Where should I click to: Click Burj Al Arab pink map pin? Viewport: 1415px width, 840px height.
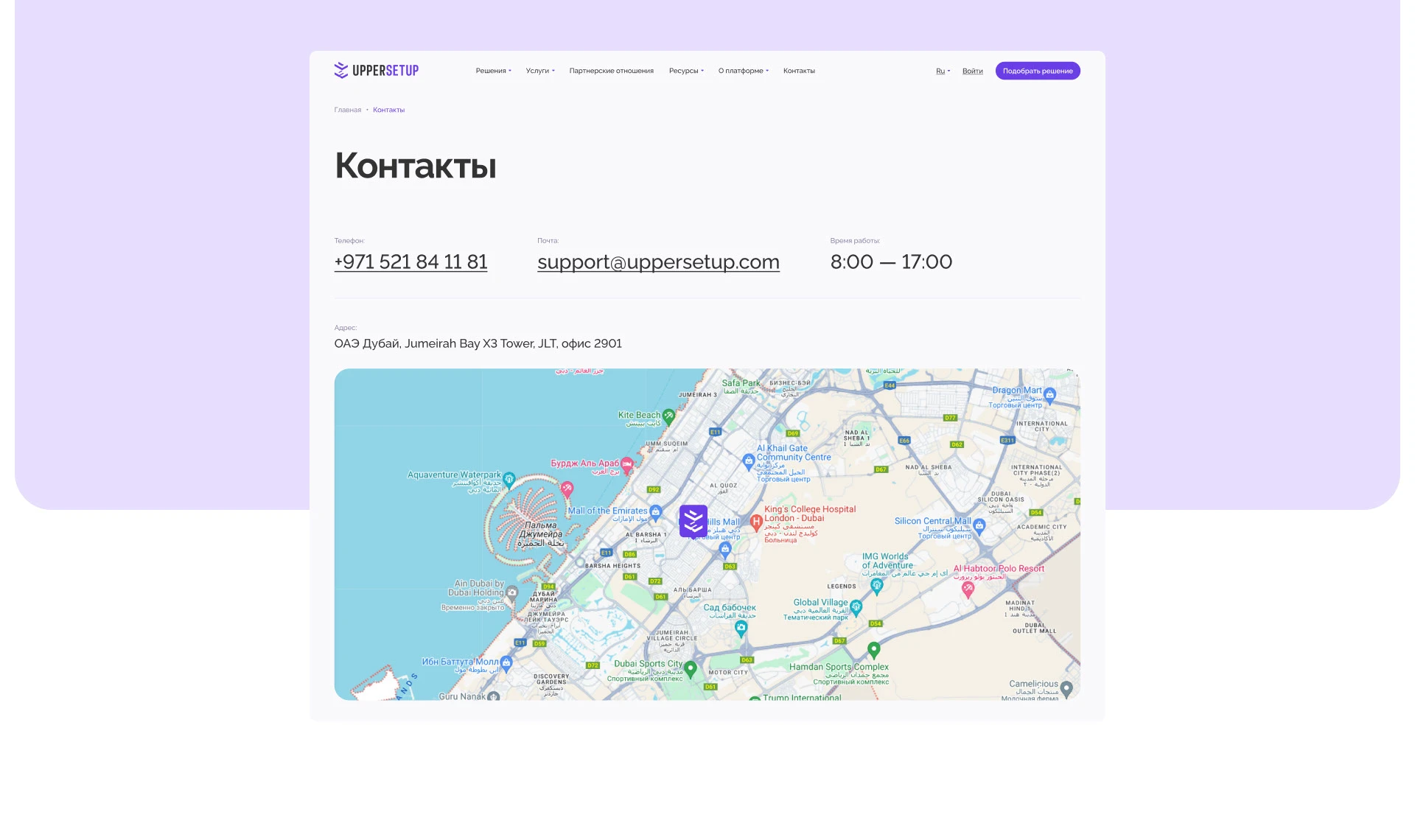(627, 464)
